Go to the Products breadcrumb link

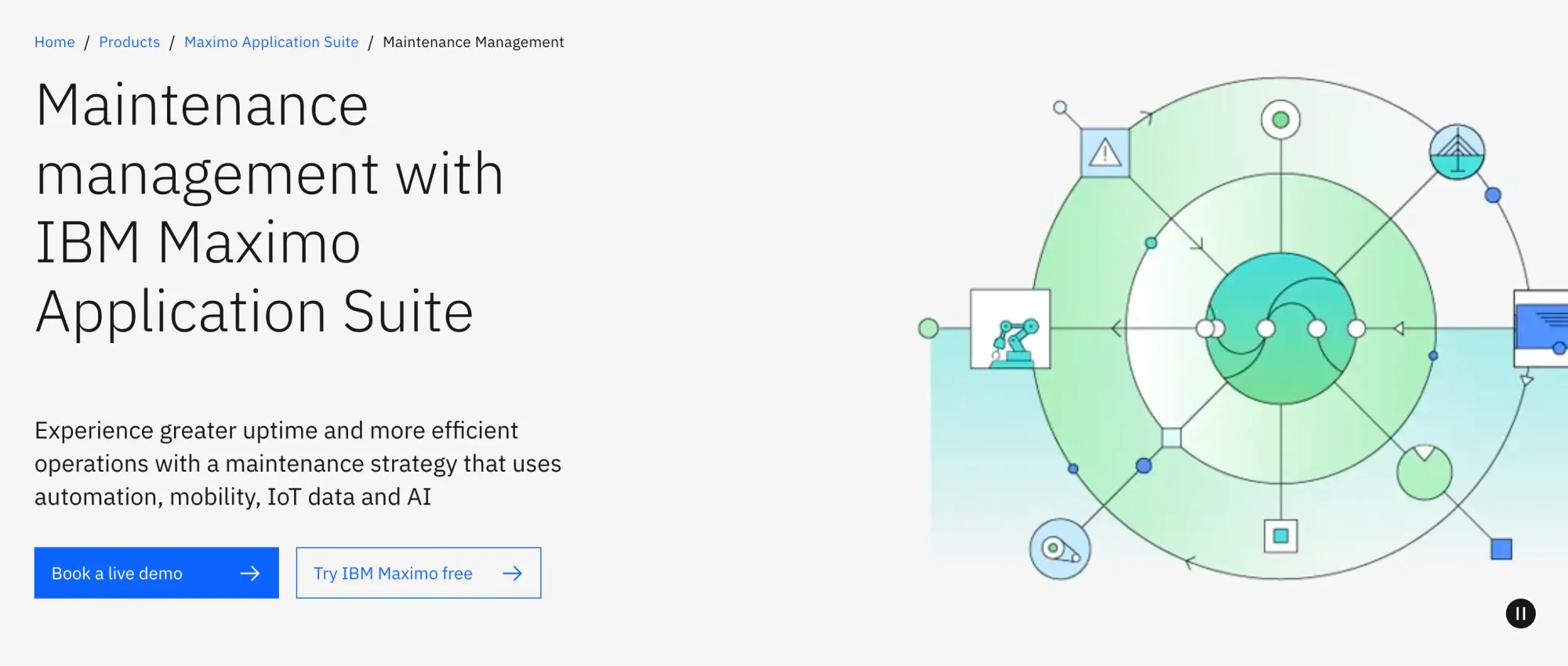click(x=129, y=42)
